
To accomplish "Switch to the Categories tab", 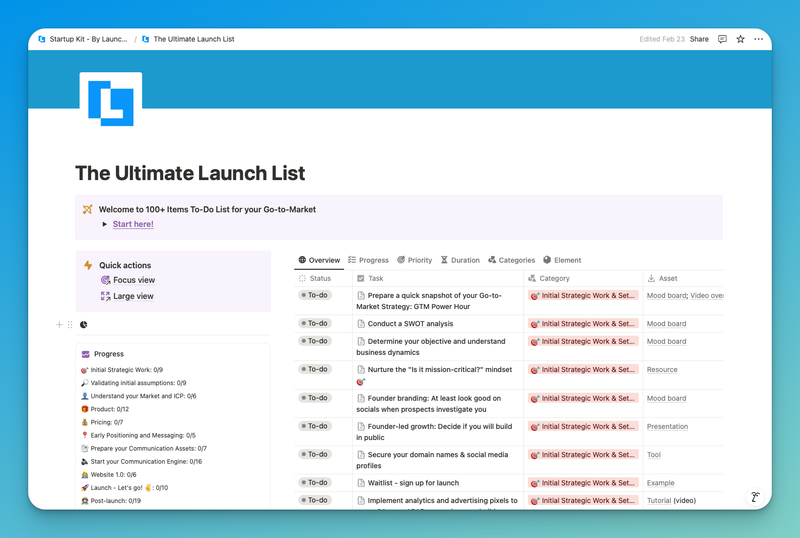I will (x=512, y=260).
